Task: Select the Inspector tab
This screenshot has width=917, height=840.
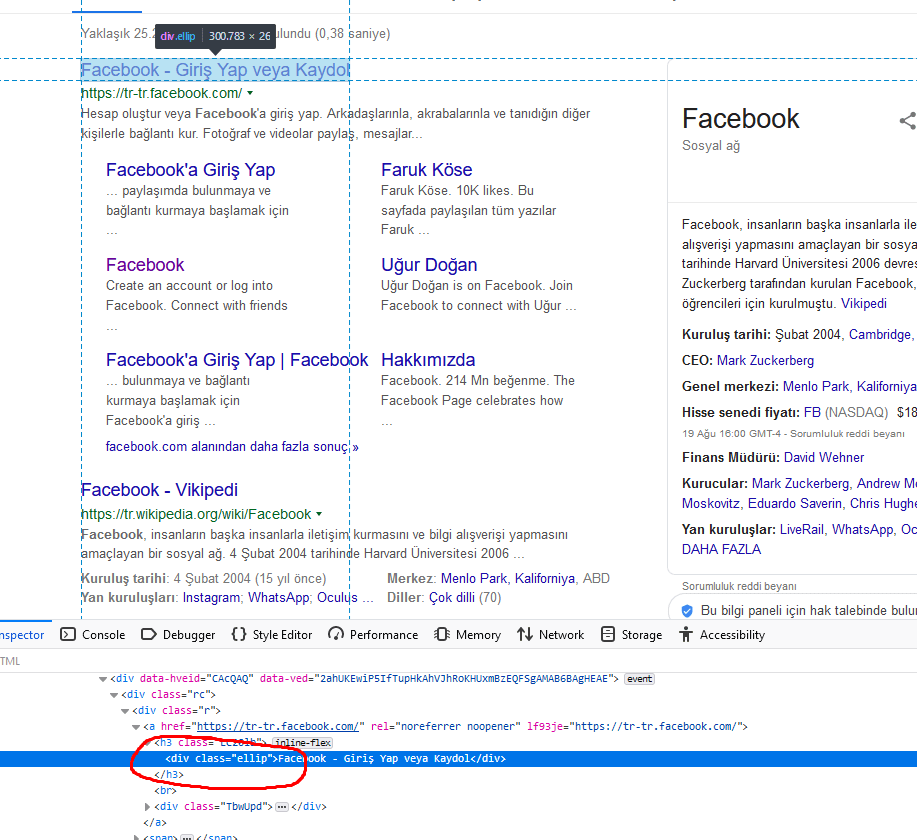Action: click(x=22, y=635)
